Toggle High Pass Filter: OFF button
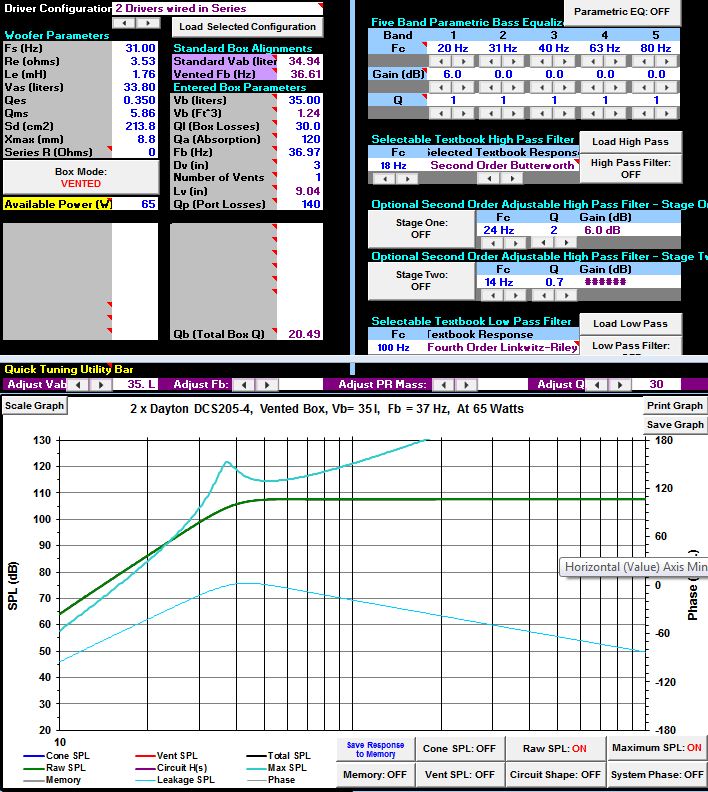The height and width of the screenshot is (792, 708). pos(631,169)
